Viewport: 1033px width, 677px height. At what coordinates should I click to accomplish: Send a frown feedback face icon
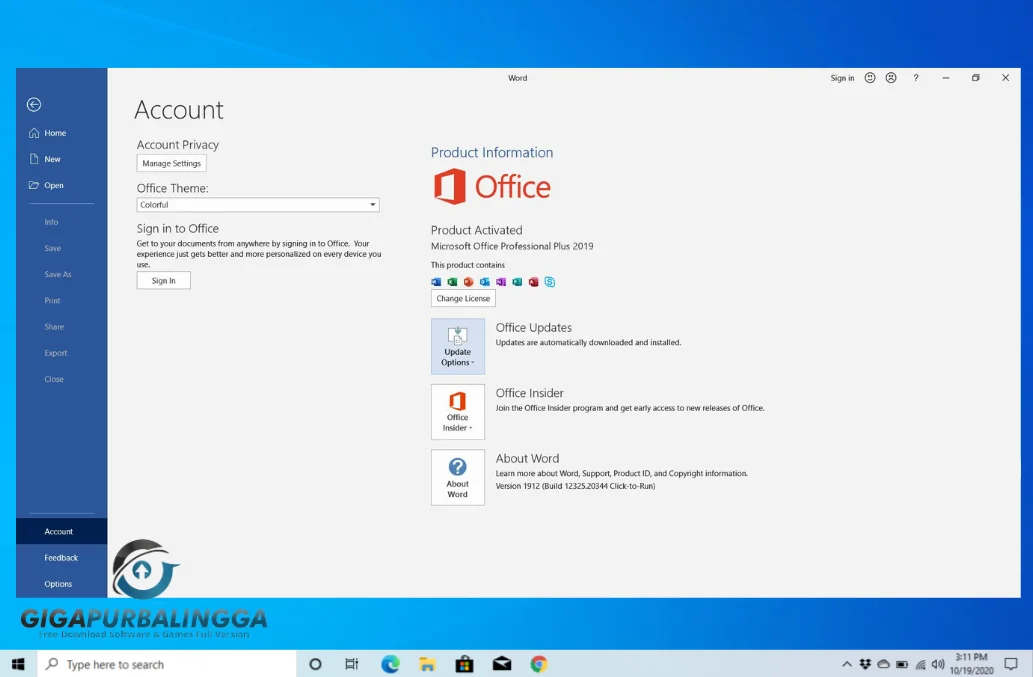coord(891,78)
